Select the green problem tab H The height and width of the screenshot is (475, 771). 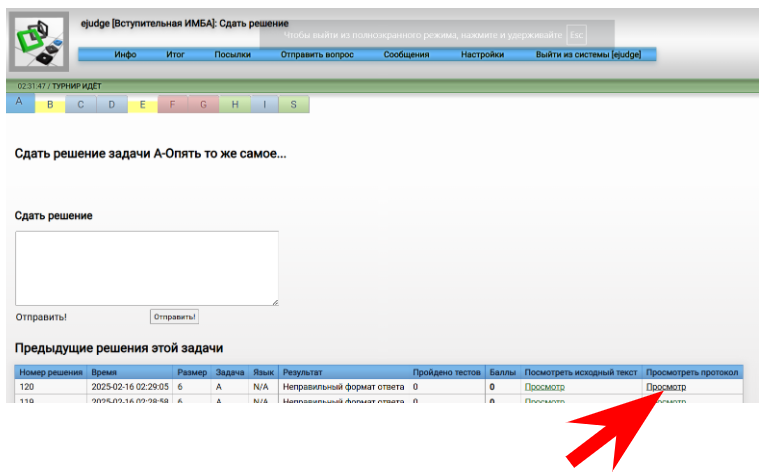coord(234,104)
